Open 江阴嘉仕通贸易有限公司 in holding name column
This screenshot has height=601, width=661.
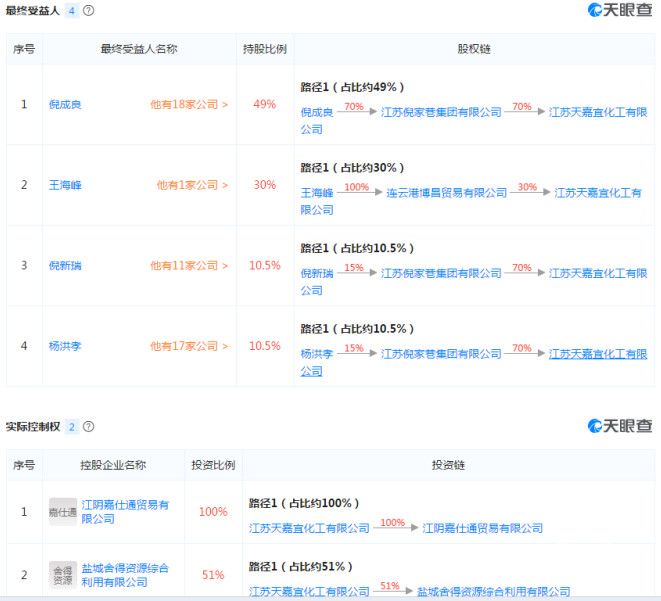click(125, 512)
